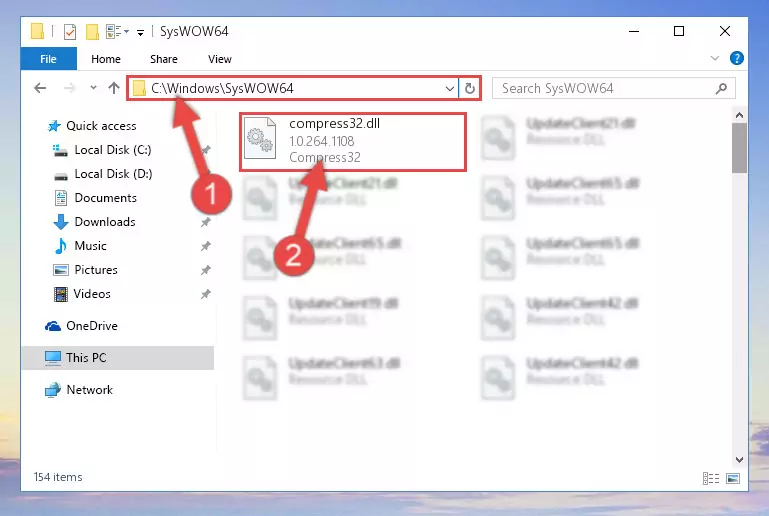Click the pin icon next to Videos

click(x=205, y=294)
